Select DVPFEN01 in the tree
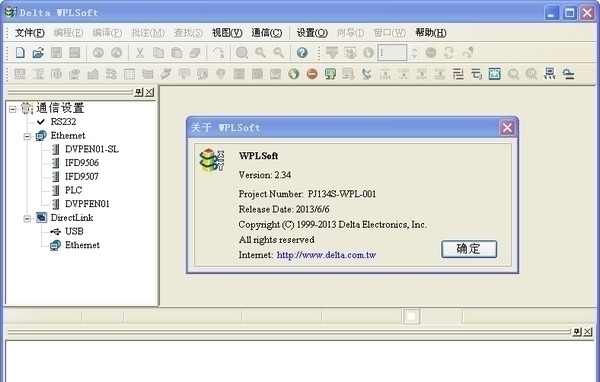 87,204
